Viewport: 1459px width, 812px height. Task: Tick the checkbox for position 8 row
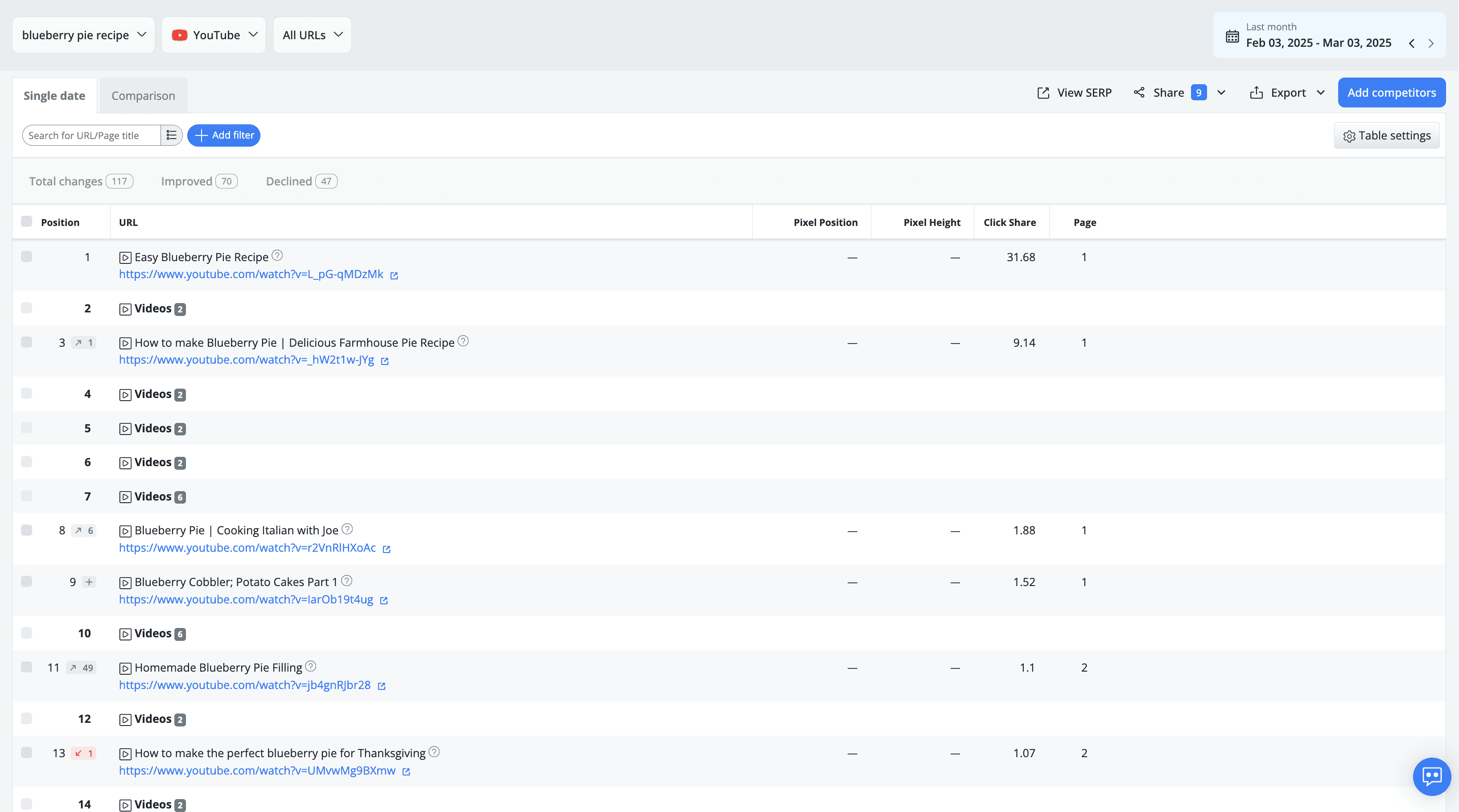(27, 530)
